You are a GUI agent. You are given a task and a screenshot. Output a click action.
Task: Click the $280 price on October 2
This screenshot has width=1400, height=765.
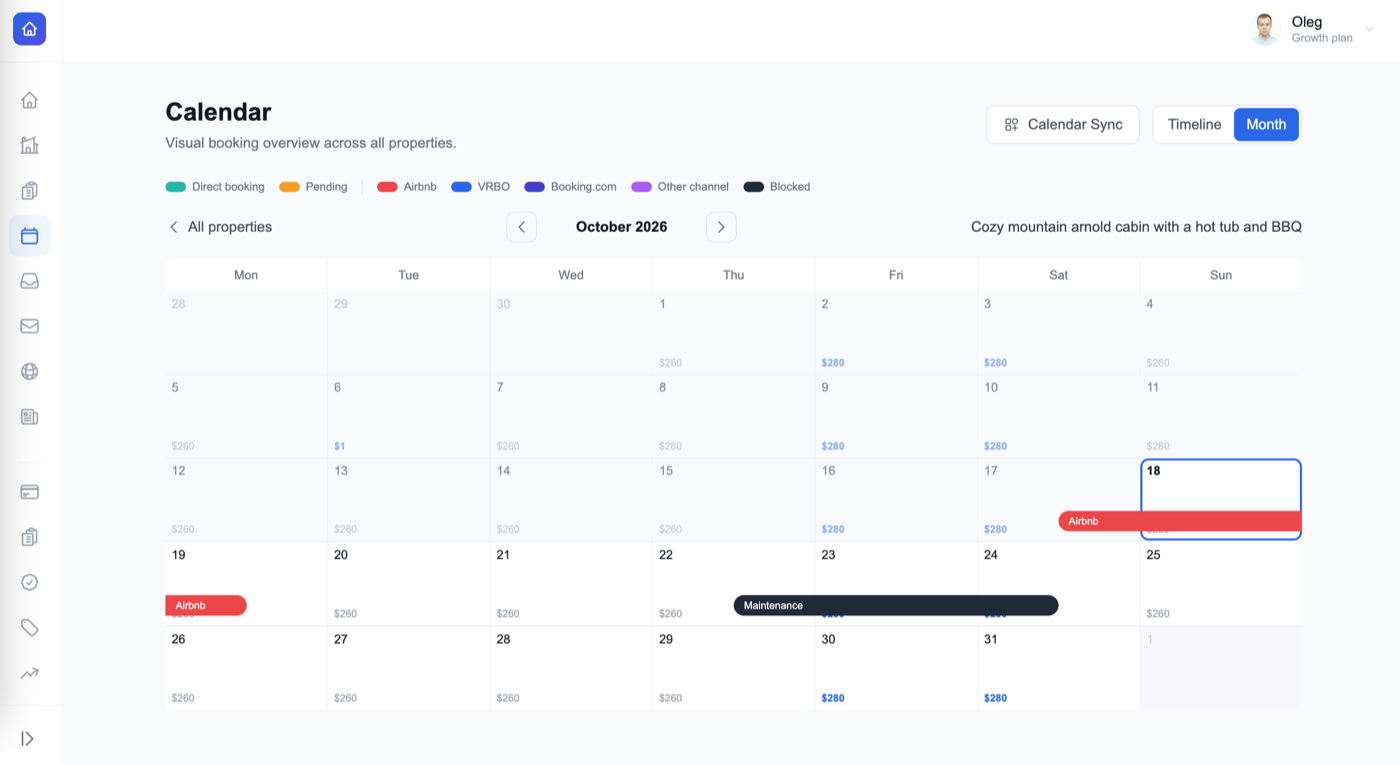(833, 363)
